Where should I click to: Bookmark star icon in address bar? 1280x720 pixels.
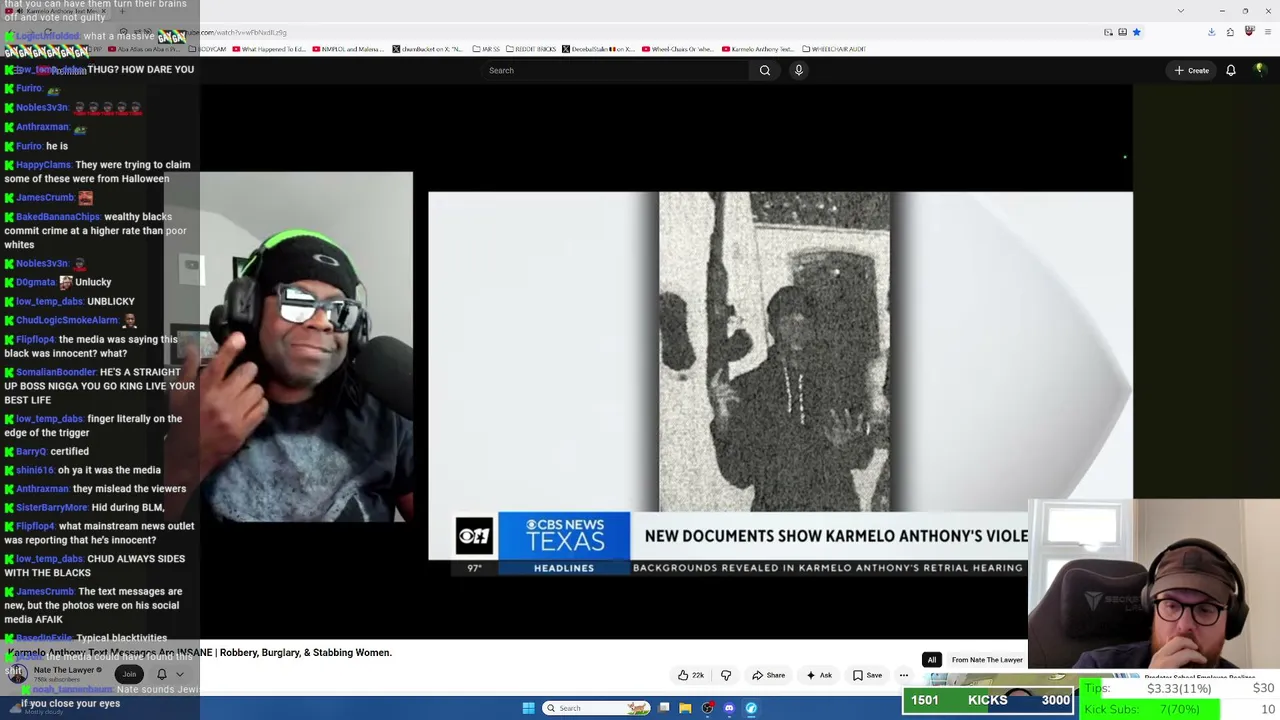(x=1136, y=32)
